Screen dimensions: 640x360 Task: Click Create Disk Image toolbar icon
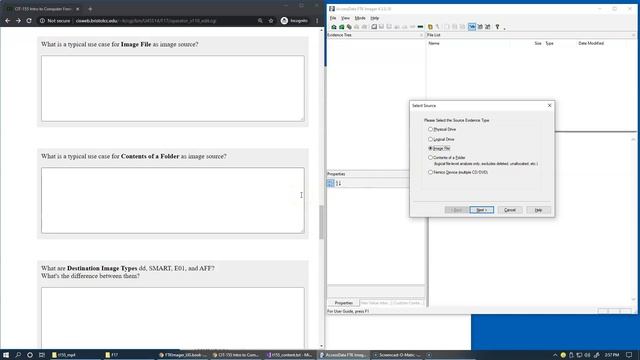point(374,27)
